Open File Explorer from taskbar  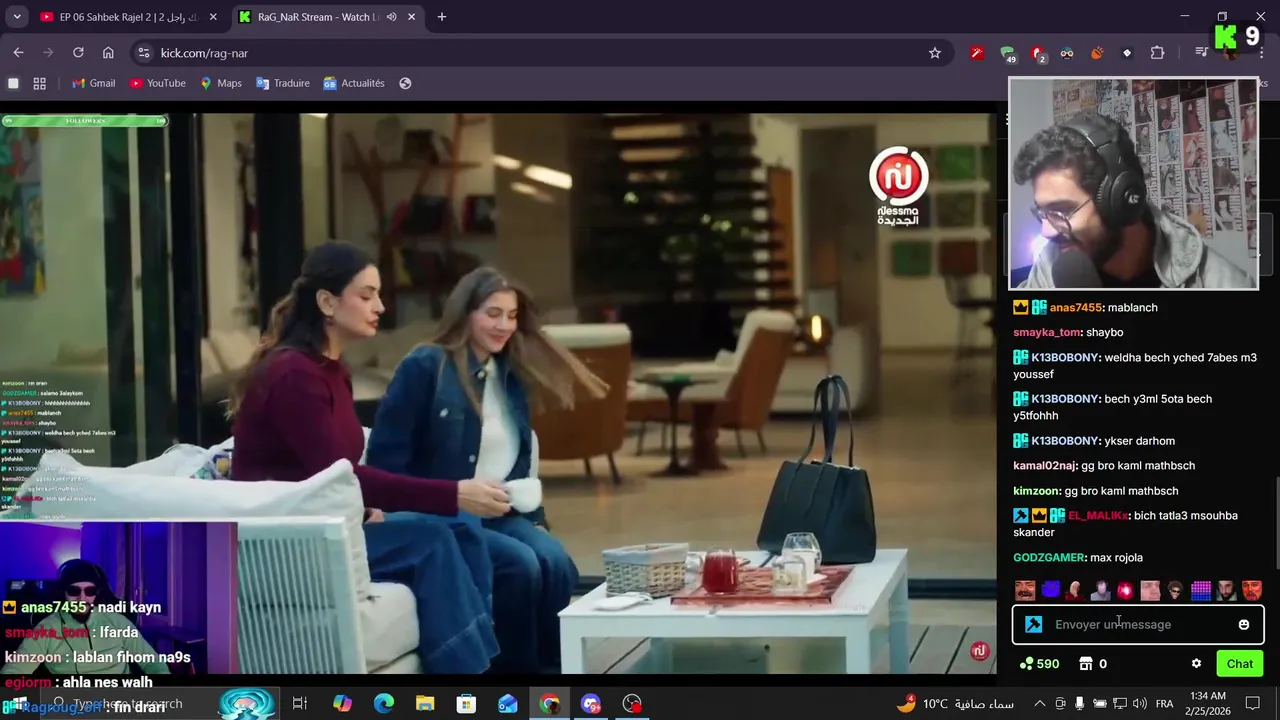click(425, 704)
